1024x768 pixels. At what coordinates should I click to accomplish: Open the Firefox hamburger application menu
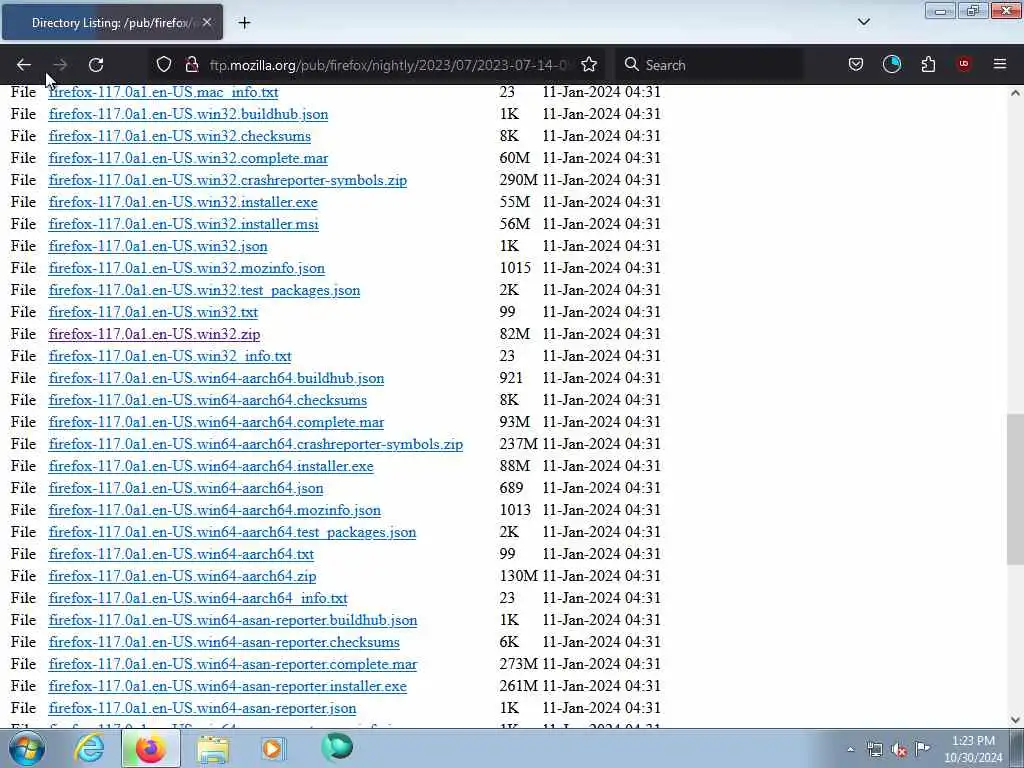(1000, 64)
